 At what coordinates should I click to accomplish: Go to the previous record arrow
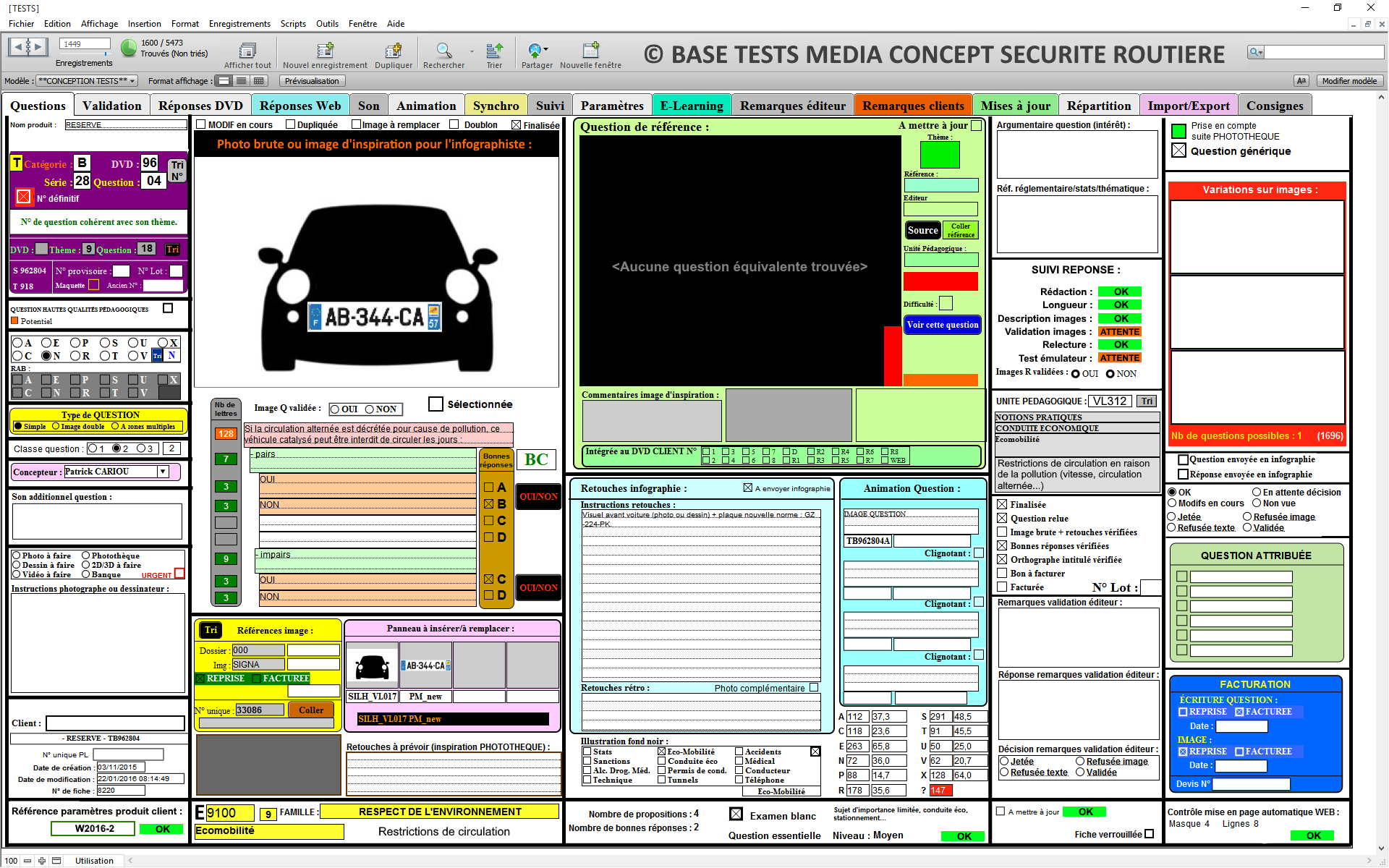coord(17,47)
